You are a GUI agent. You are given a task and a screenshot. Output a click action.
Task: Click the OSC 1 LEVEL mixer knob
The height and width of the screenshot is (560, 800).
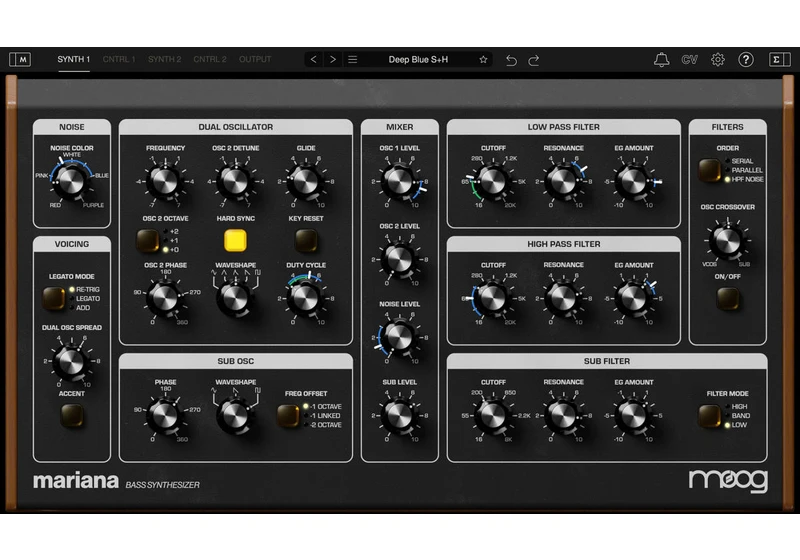click(399, 181)
